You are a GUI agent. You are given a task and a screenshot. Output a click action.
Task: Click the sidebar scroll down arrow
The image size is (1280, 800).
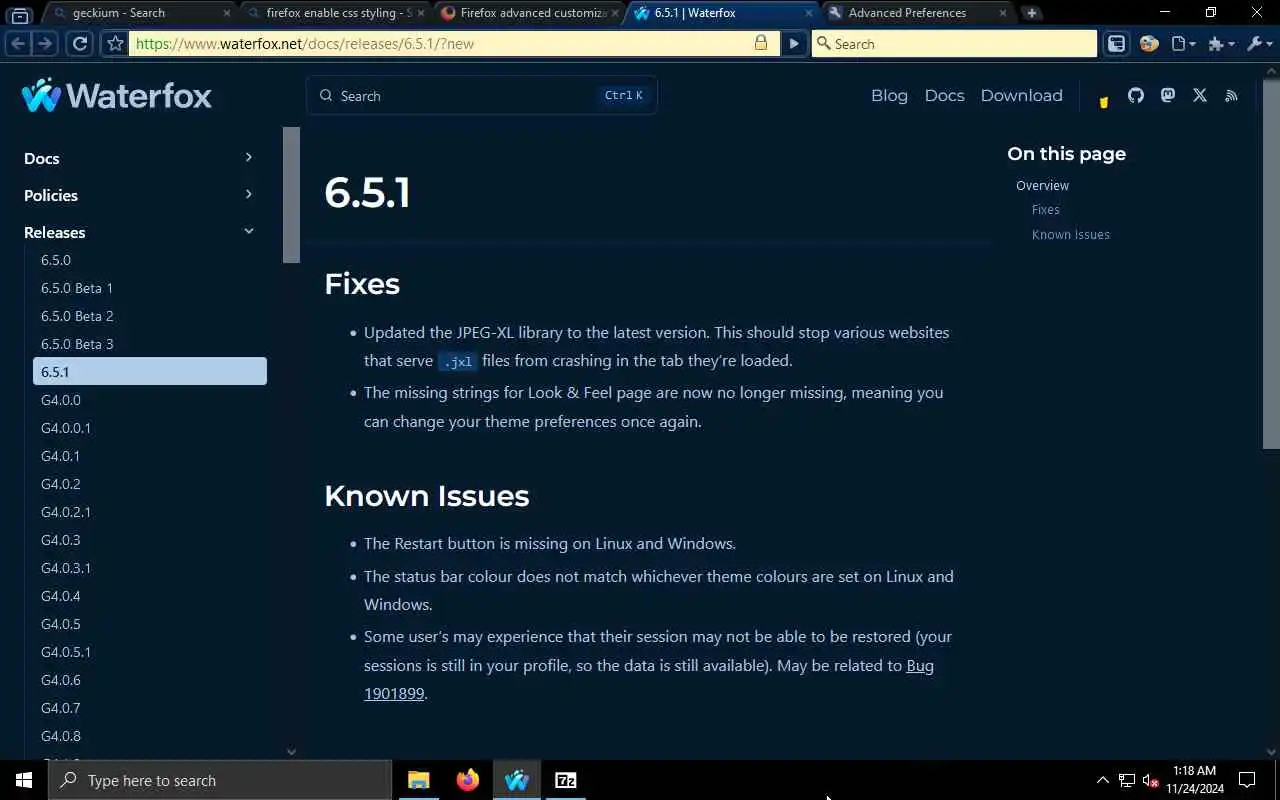[291, 751]
